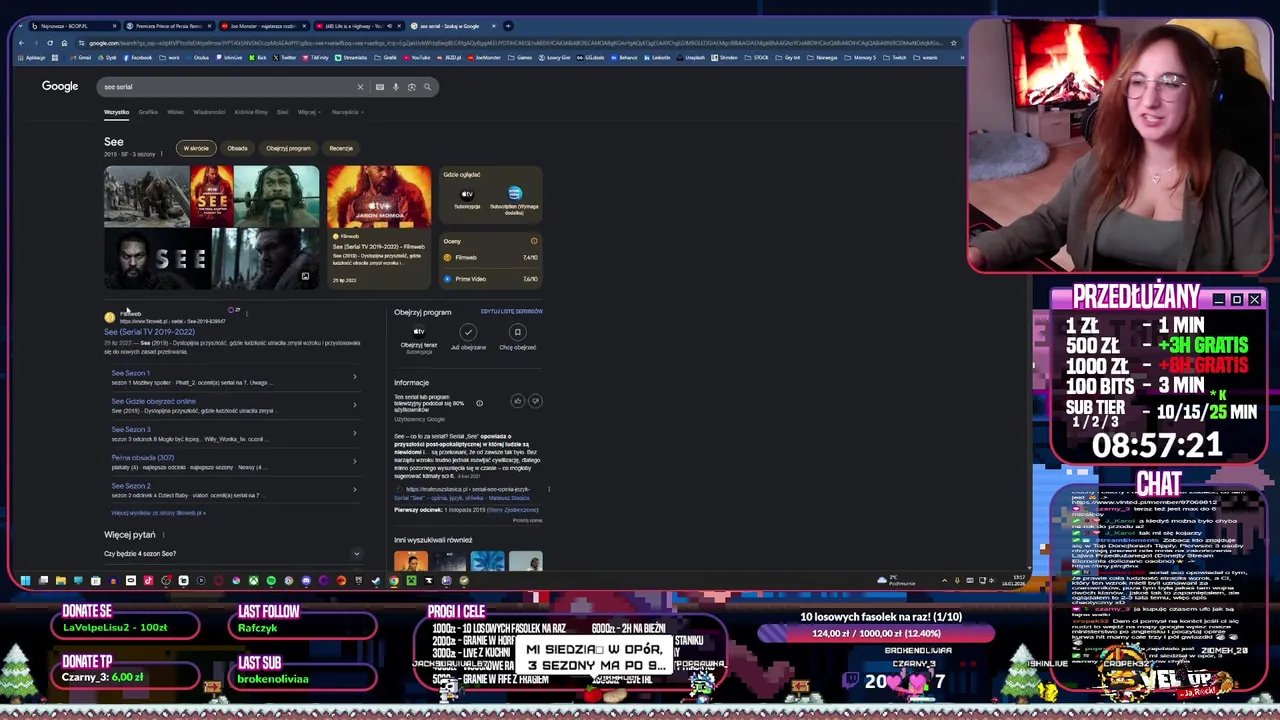Close the see serial Google tab

494,26
